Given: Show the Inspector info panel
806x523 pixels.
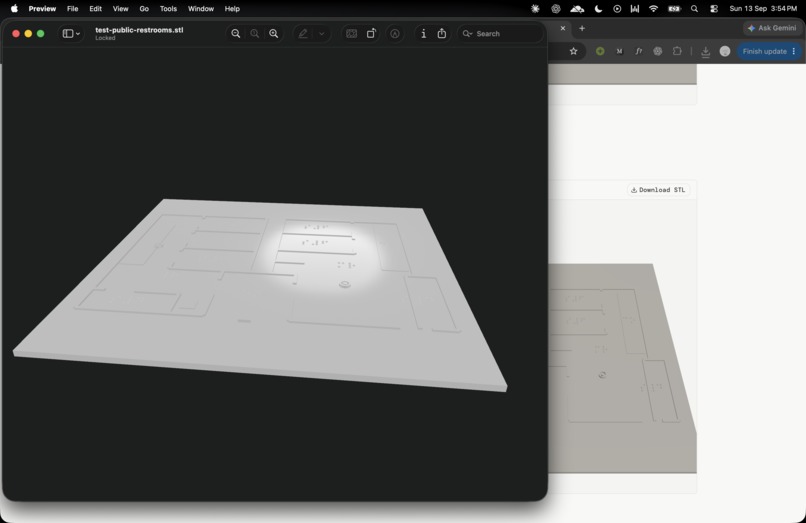Looking at the screenshot, I should pyautogui.click(x=424, y=33).
